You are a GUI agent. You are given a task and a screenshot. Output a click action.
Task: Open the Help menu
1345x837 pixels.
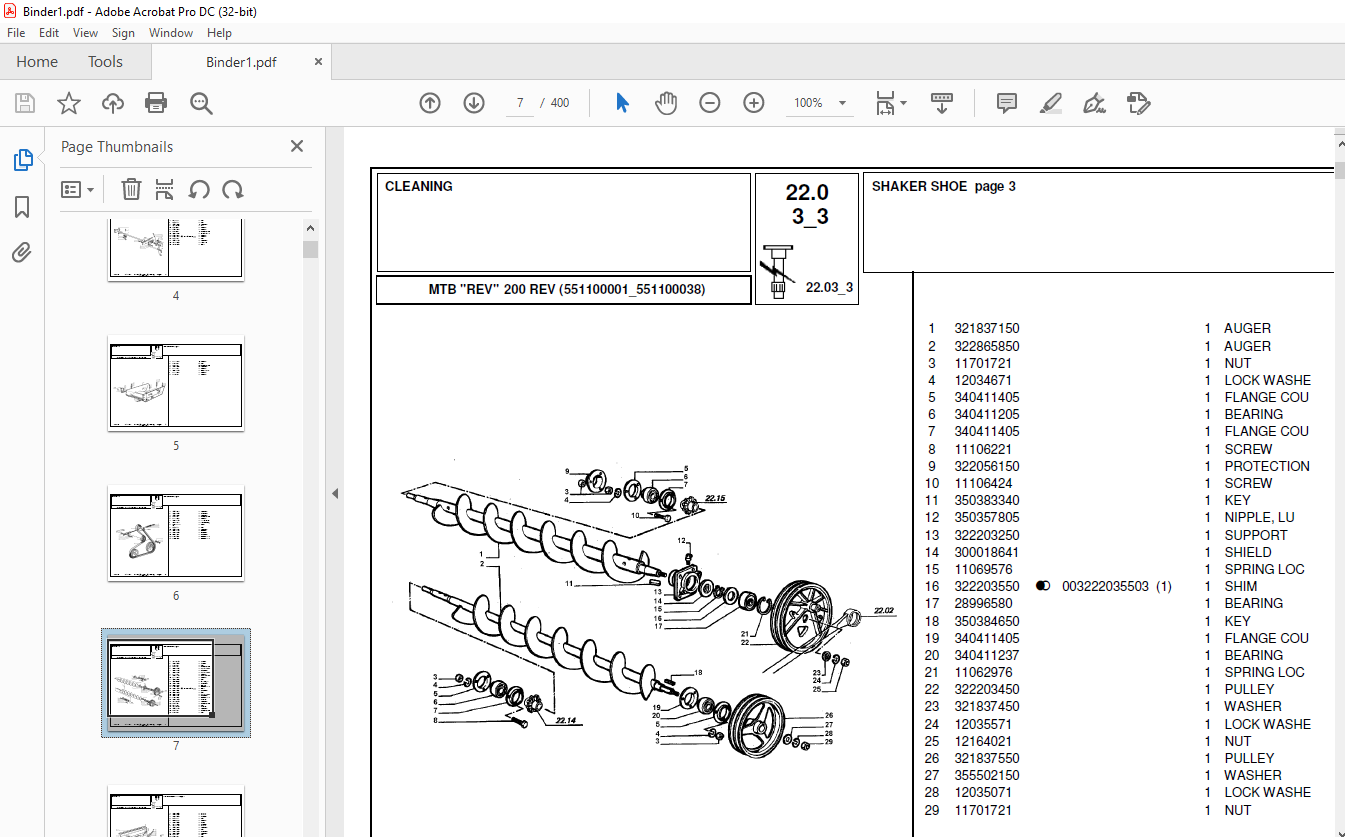pyautogui.click(x=219, y=33)
